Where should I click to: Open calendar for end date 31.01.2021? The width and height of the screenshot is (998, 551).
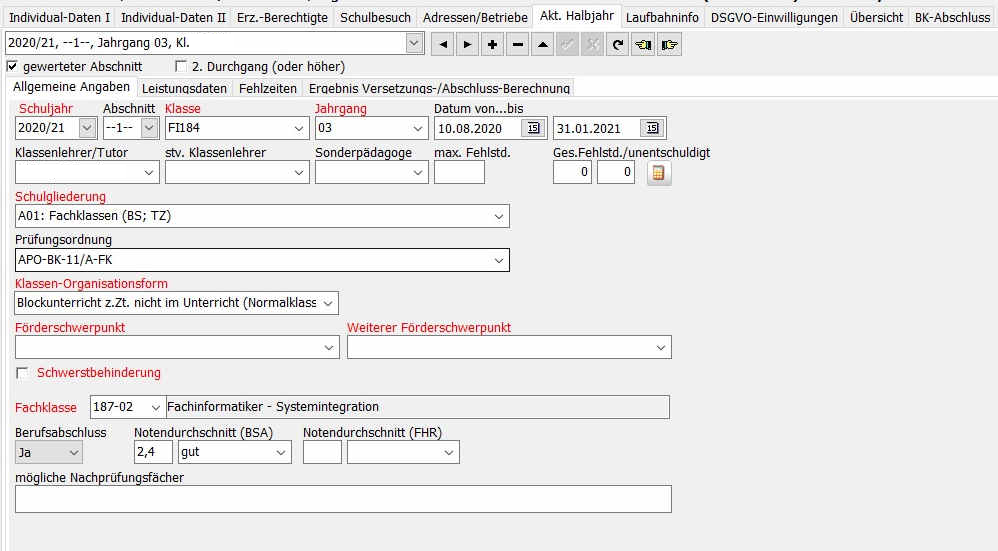tap(652, 128)
